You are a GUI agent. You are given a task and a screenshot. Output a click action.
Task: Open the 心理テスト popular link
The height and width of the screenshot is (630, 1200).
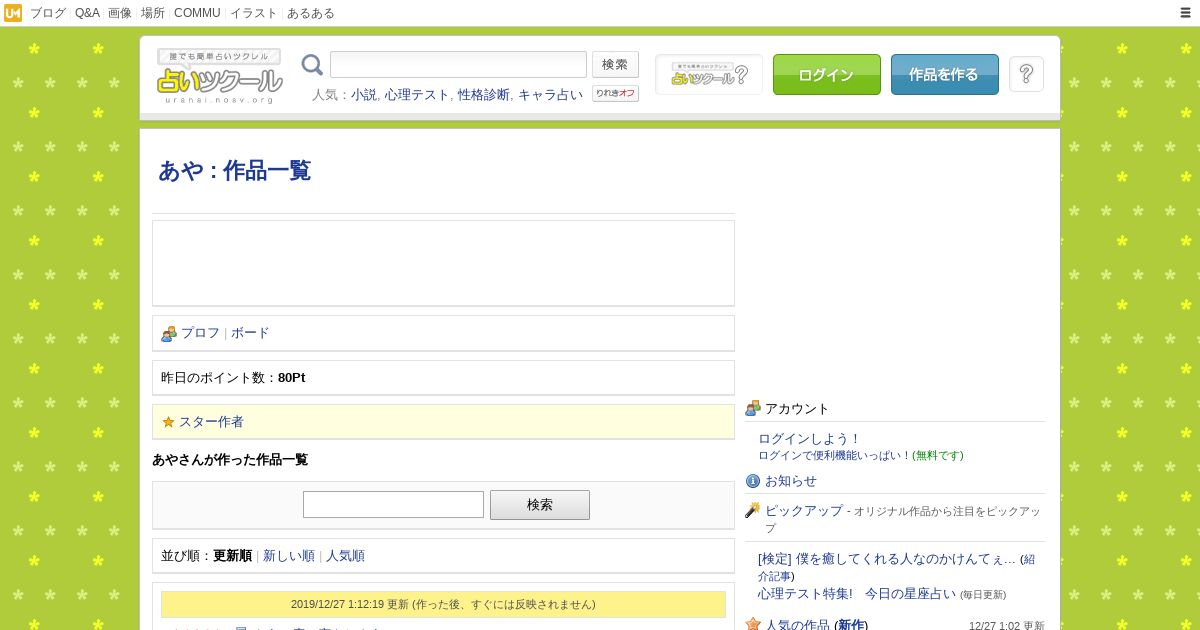(417, 95)
